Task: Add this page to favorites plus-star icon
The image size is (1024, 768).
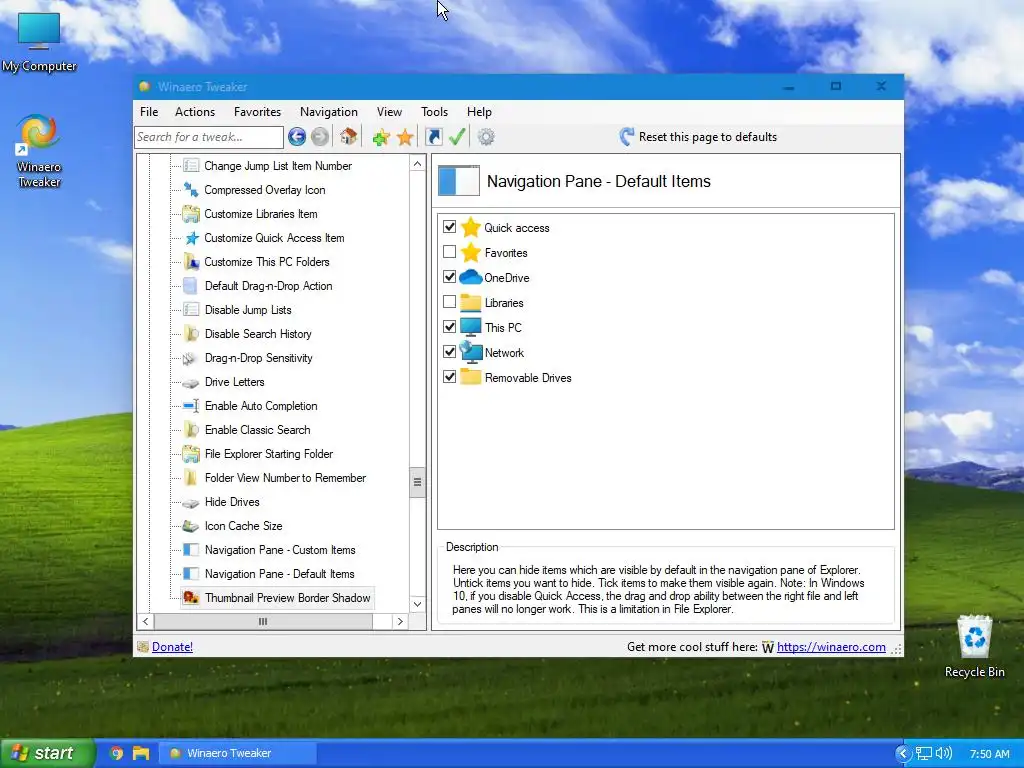Action: pyautogui.click(x=381, y=137)
